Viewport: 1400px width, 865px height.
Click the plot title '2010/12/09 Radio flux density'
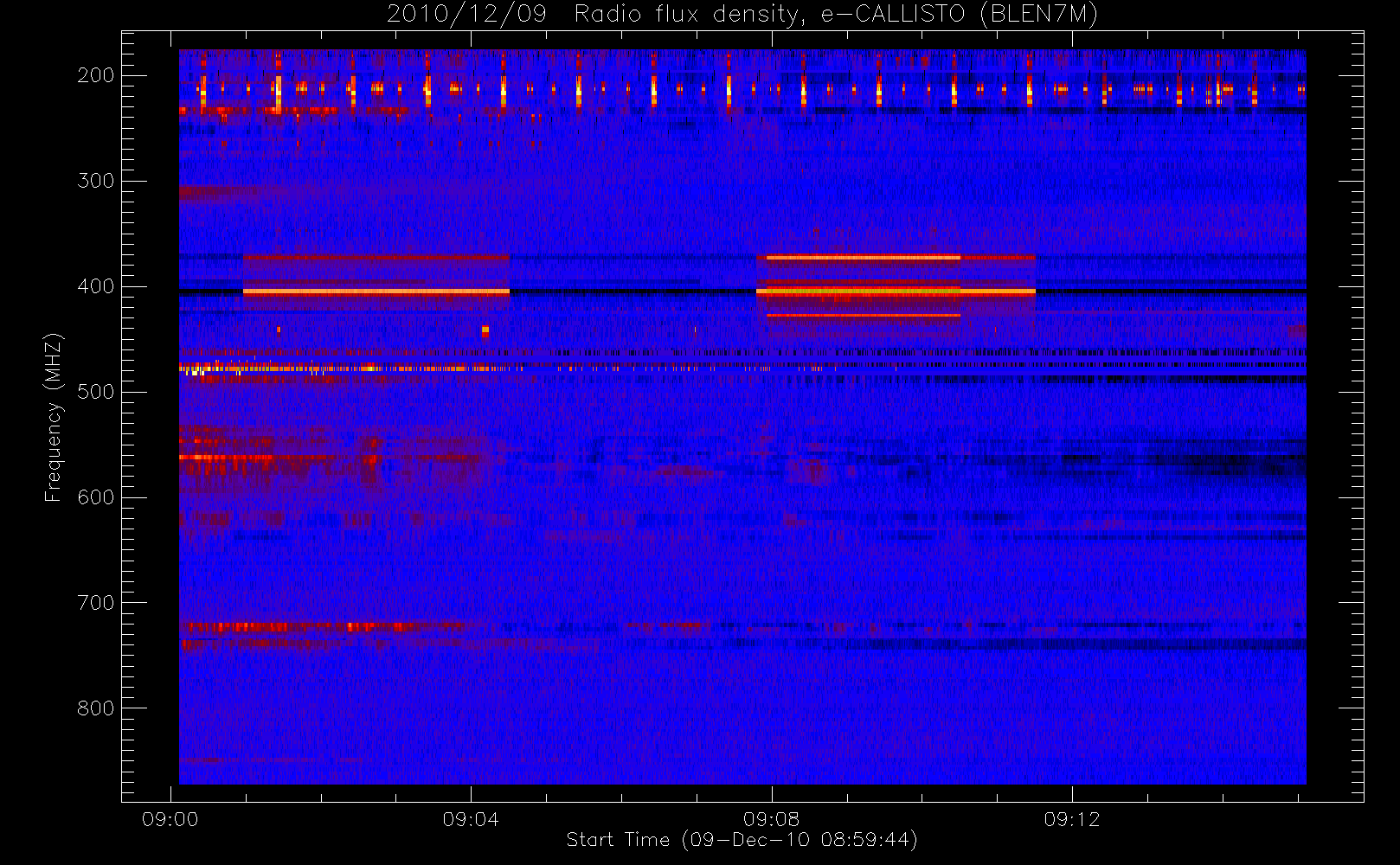[x=742, y=15]
